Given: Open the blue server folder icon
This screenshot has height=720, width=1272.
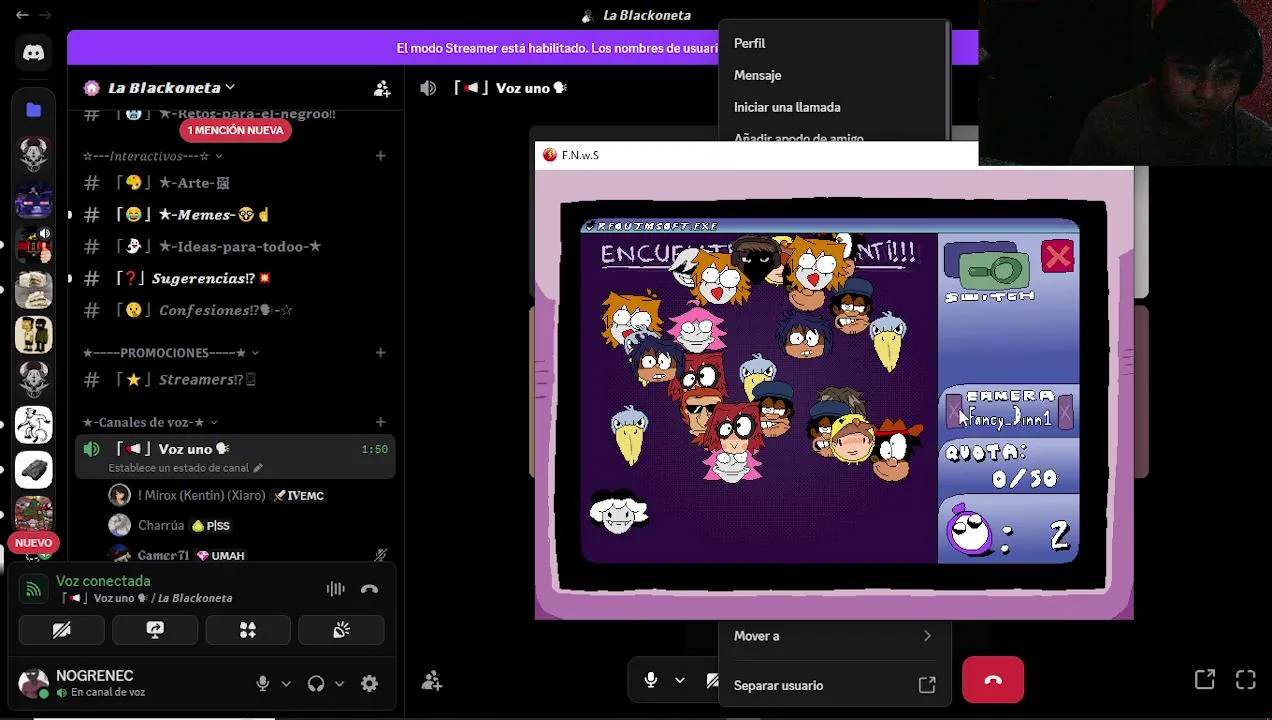Looking at the screenshot, I should point(33,110).
